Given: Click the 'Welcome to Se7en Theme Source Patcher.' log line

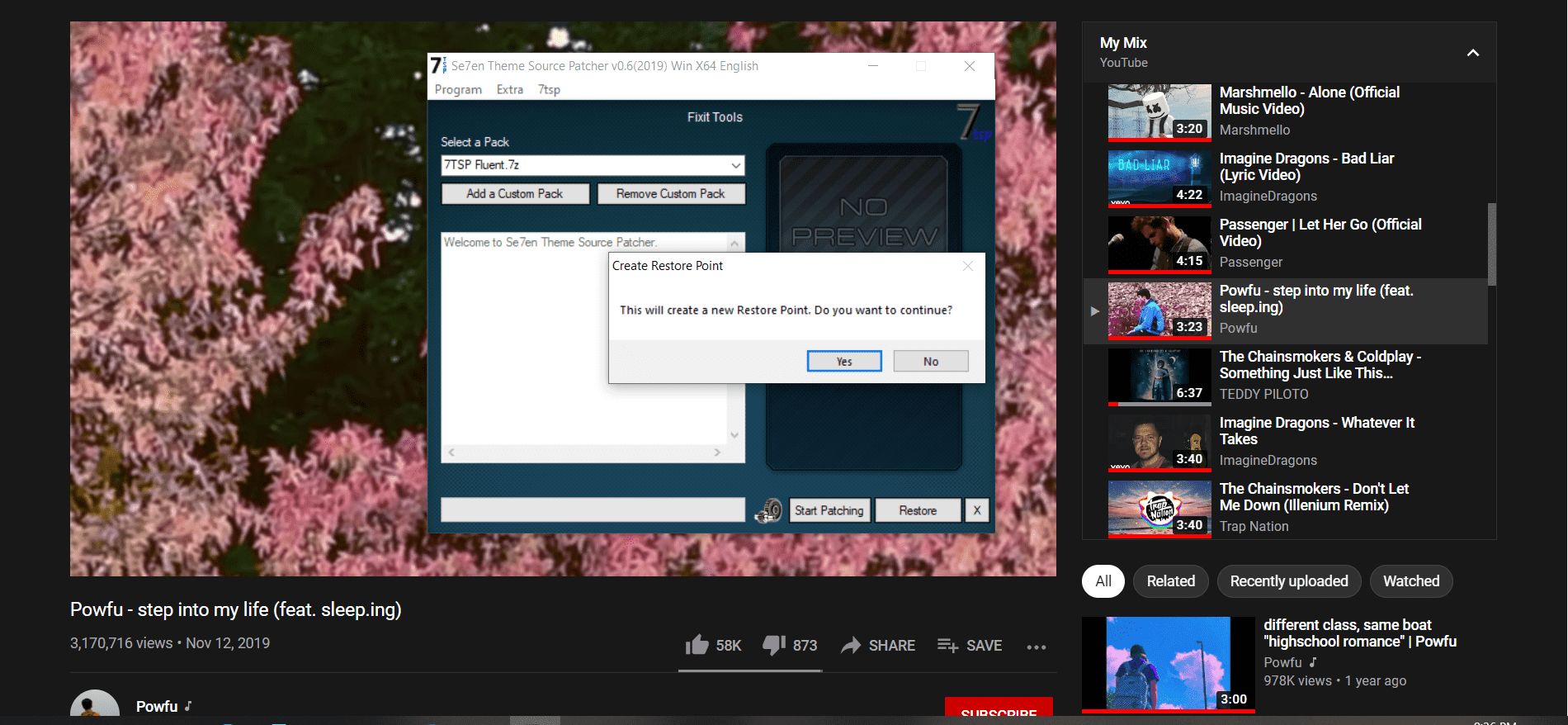Looking at the screenshot, I should click(x=550, y=242).
